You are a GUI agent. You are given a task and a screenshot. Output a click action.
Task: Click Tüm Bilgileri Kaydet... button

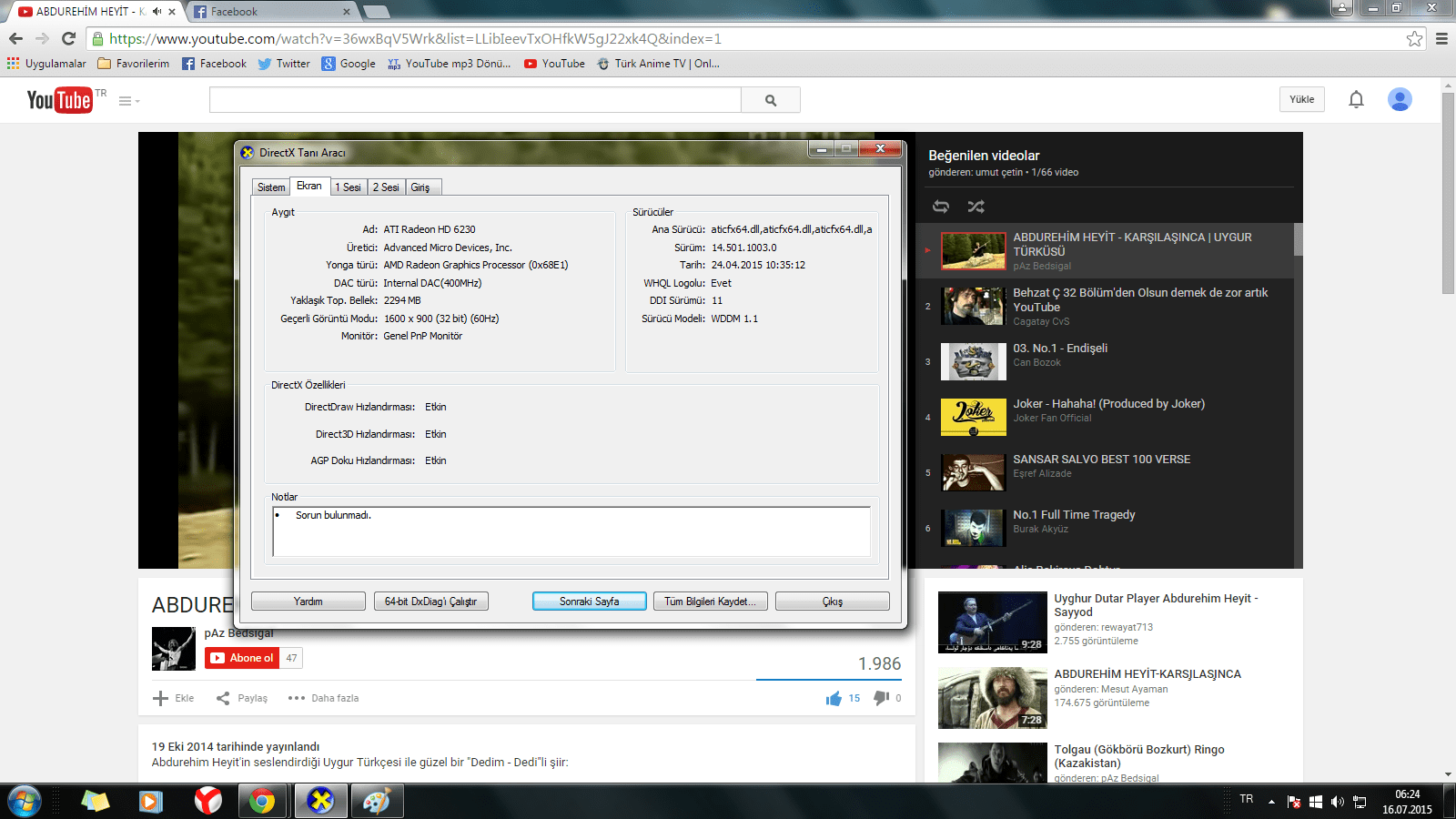click(711, 602)
